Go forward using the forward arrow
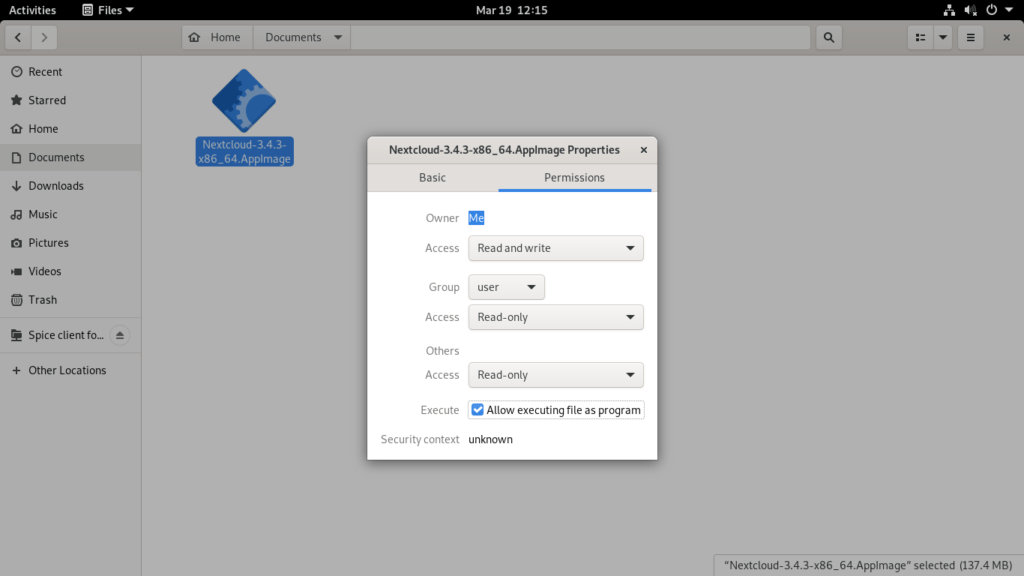The height and width of the screenshot is (576, 1024). (44, 37)
